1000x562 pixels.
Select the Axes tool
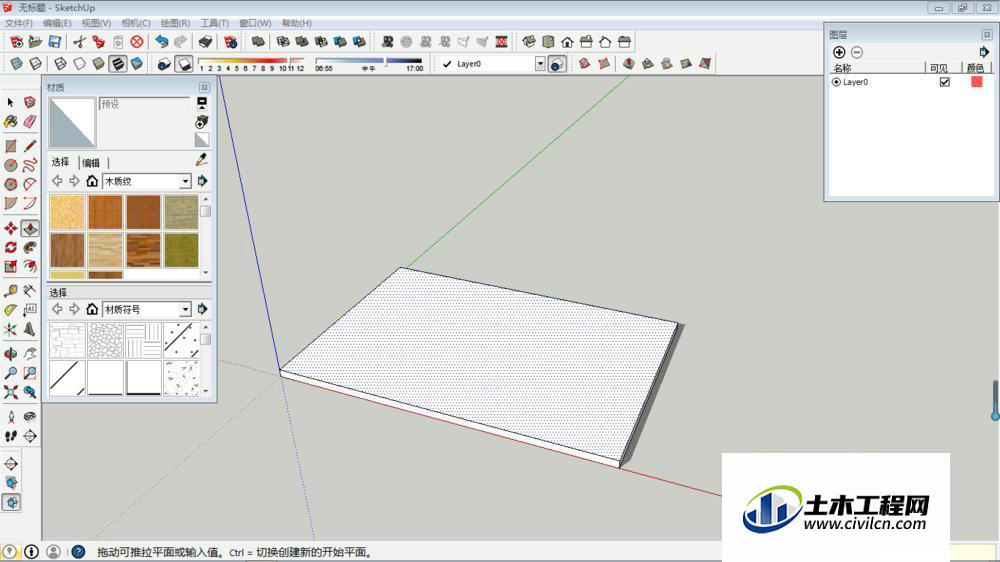(10, 329)
